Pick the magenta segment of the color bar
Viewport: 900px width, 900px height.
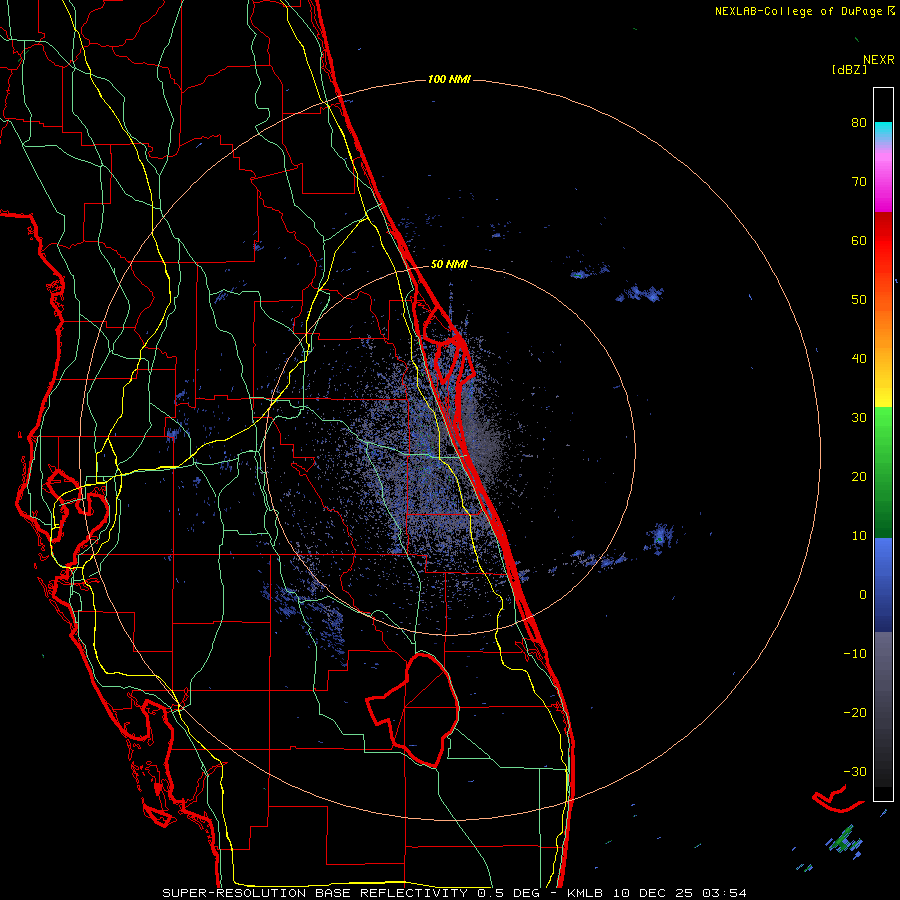883,184
